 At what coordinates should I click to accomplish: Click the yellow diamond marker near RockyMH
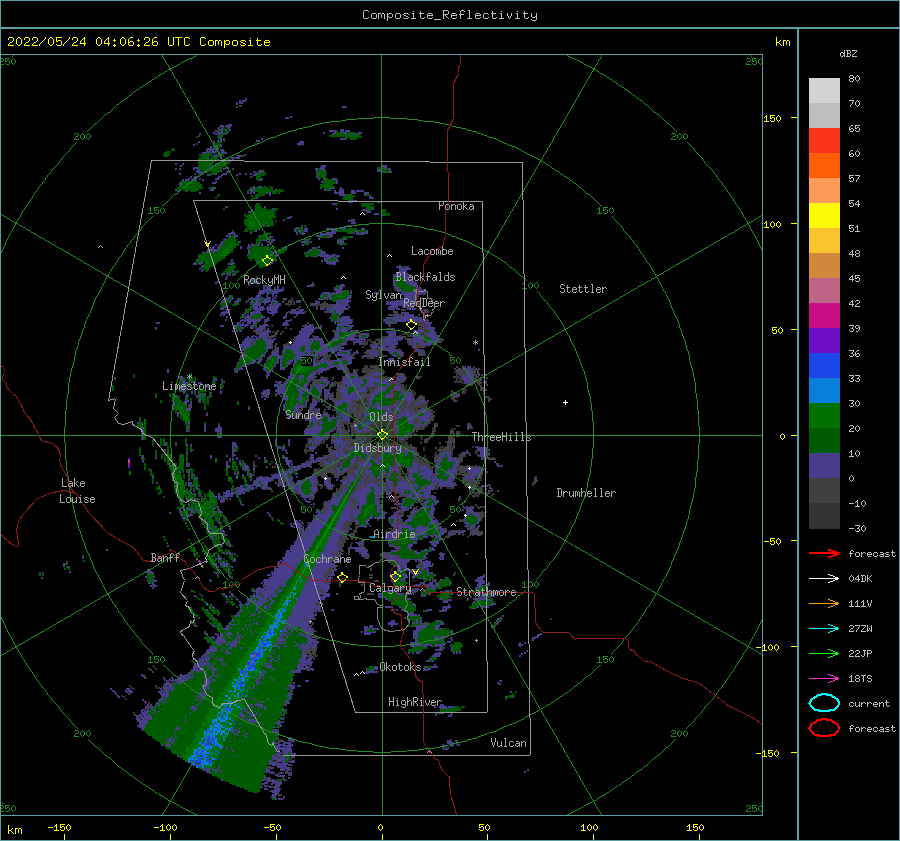pyautogui.click(x=267, y=261)
